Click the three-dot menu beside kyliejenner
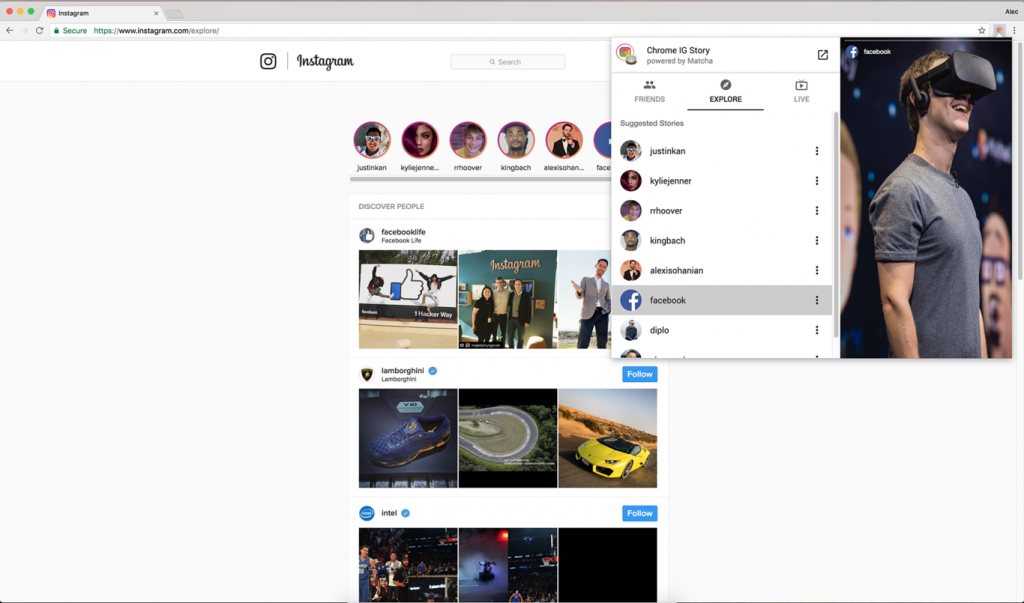The height and width of the screenshot is (603, 1024). (817, 181)
